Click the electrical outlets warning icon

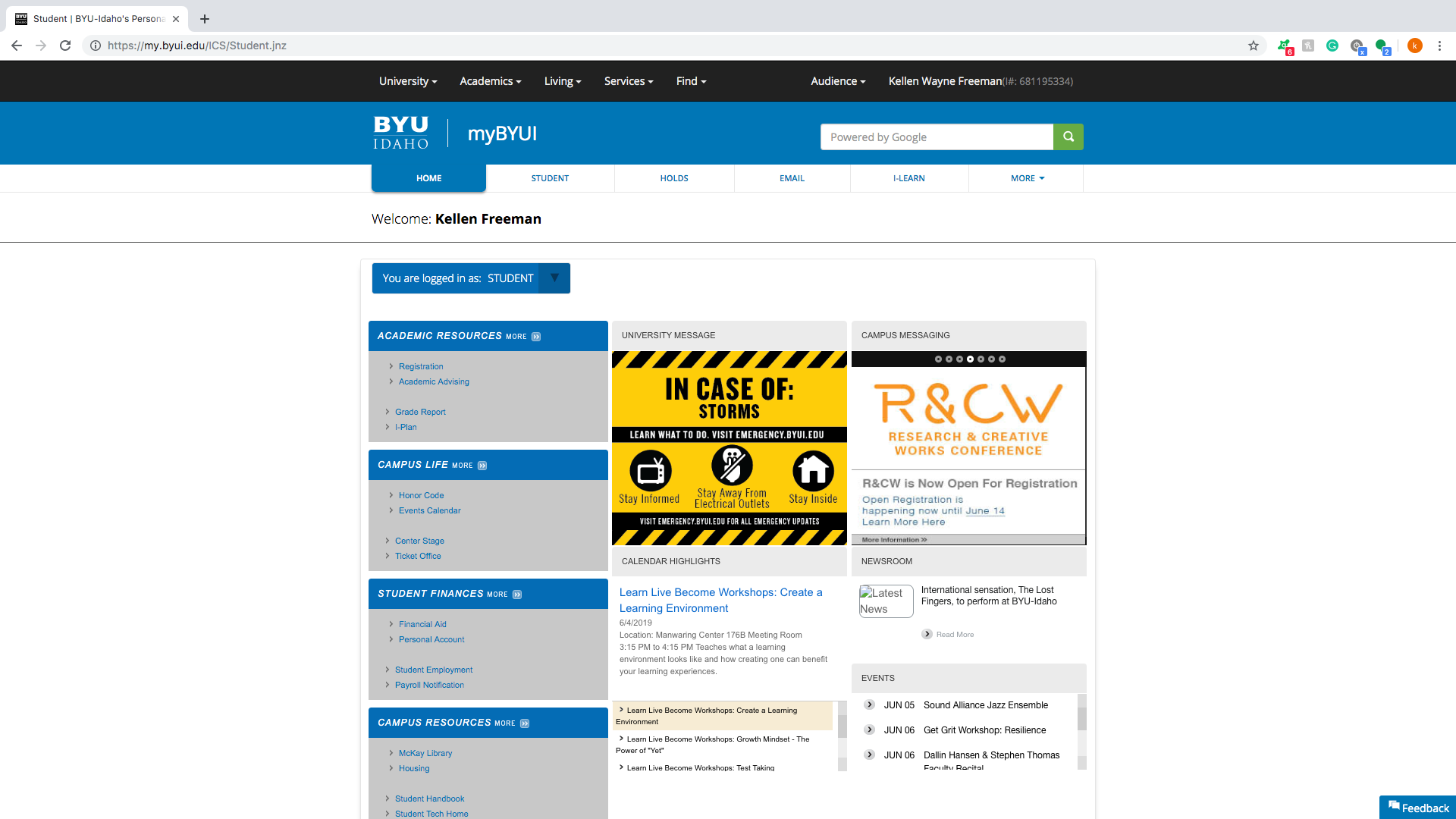click(732, 465)
